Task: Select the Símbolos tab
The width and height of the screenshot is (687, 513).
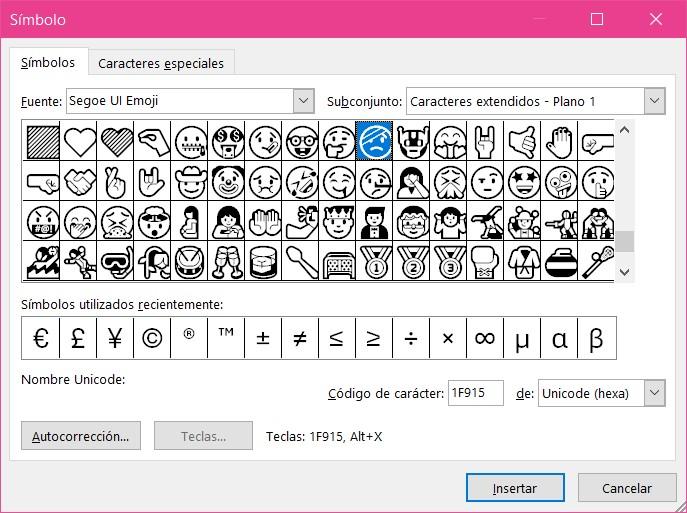Action: click(48, 62)
